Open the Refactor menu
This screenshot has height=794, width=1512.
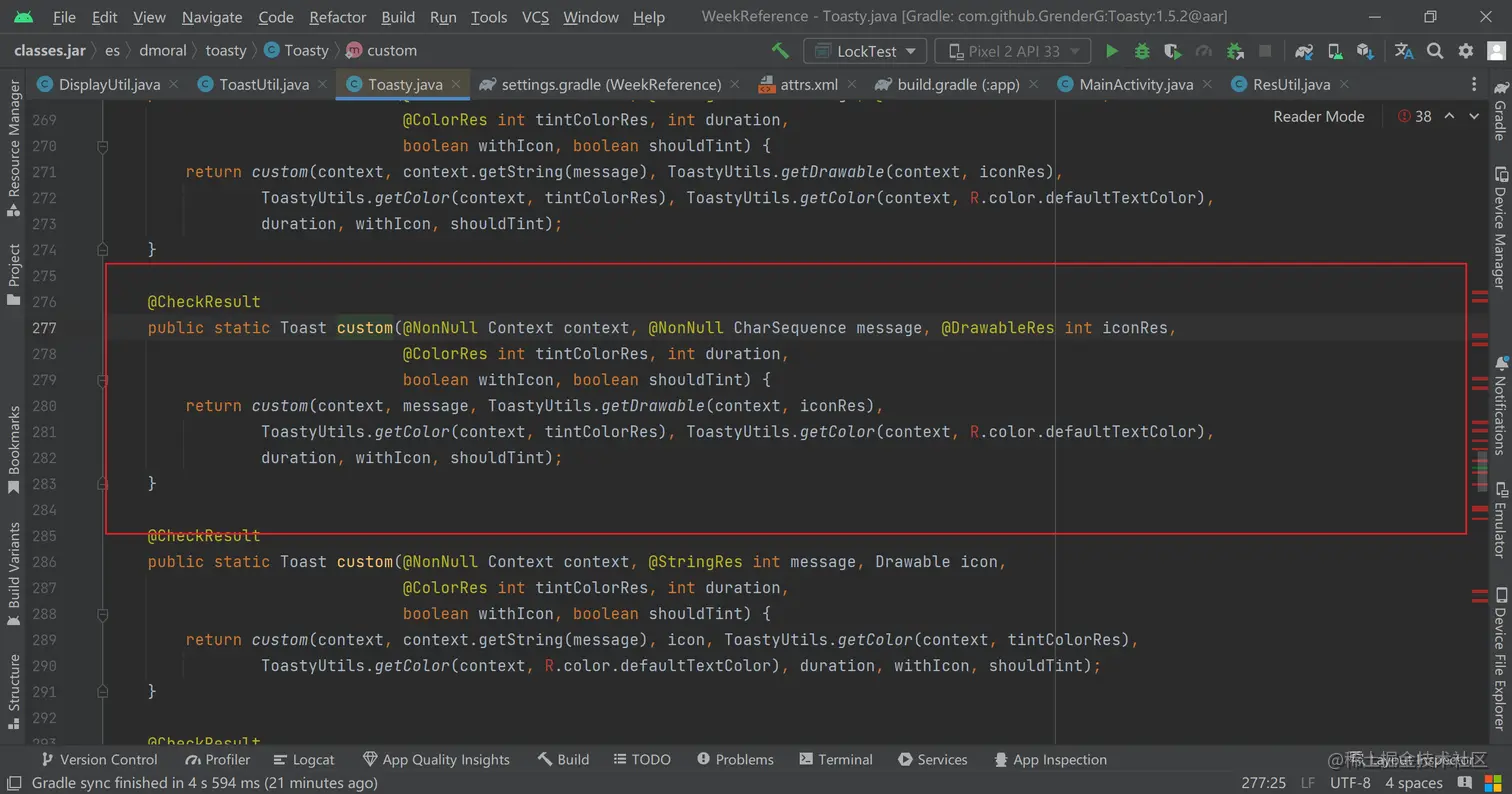(x=337, y=17)
